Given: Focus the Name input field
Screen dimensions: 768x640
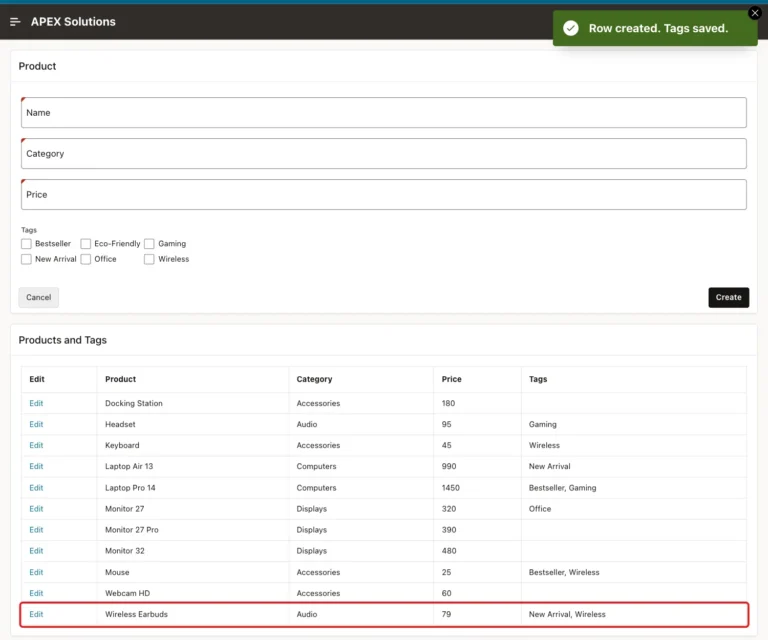Looking at the screenshot, I should [x=384, y=113].
